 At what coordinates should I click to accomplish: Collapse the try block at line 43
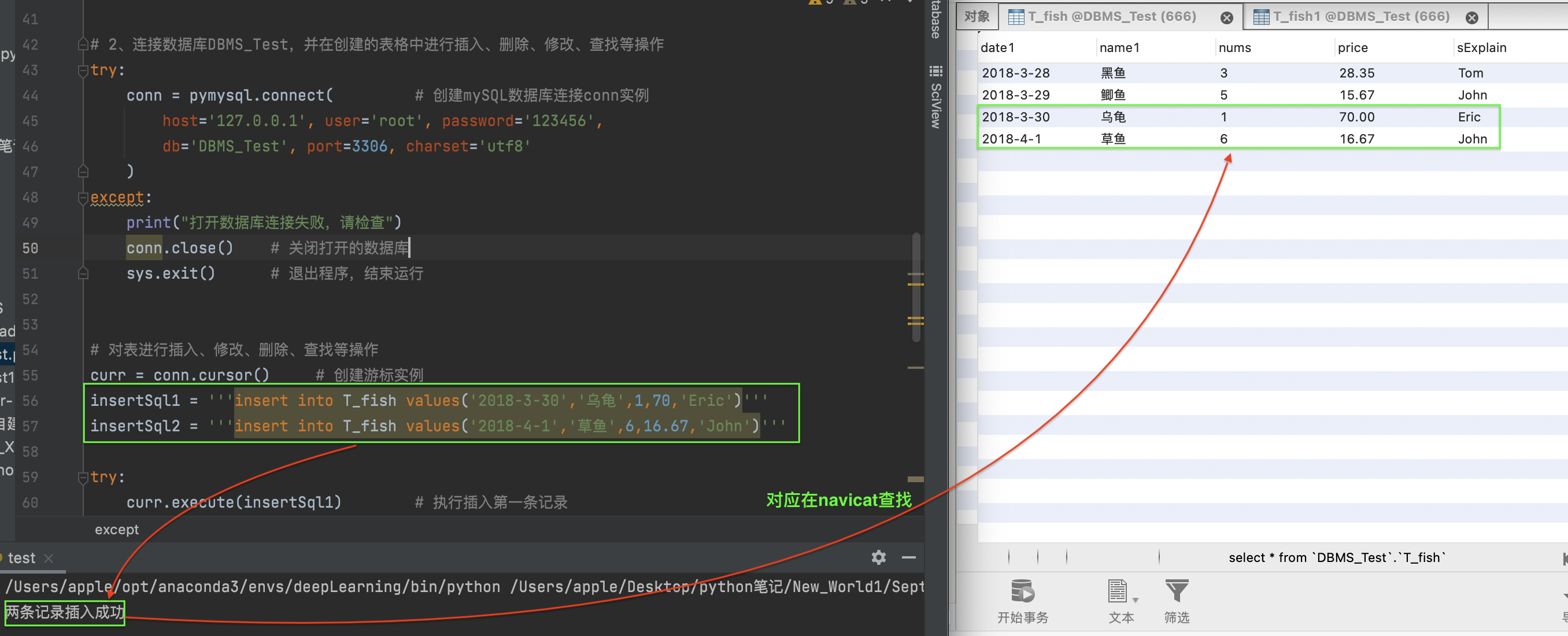click(83, 71)
